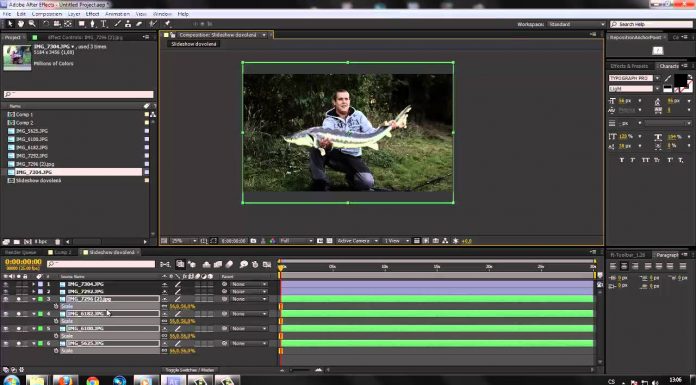Select the Pan Behind anchor point tool
The width and height of the screenshot is (696, 385).
point(68,24)
